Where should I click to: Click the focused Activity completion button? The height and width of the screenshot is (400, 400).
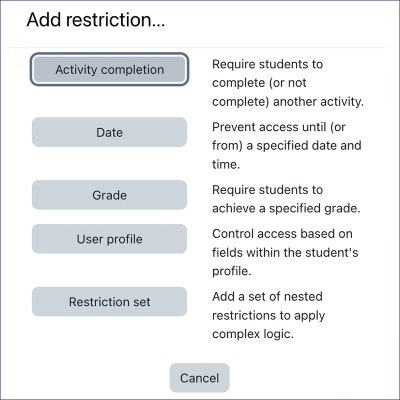[109, 70]
